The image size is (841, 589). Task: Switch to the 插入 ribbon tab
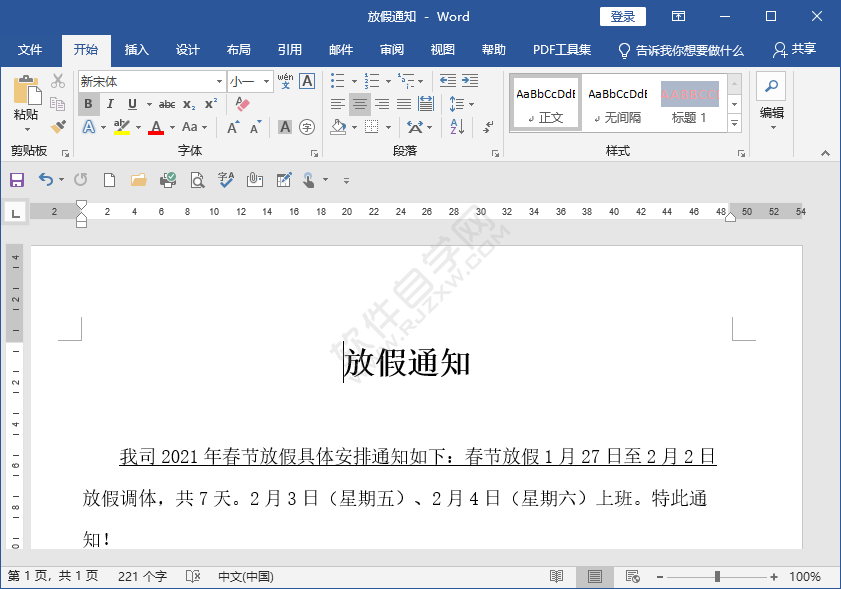136,49
